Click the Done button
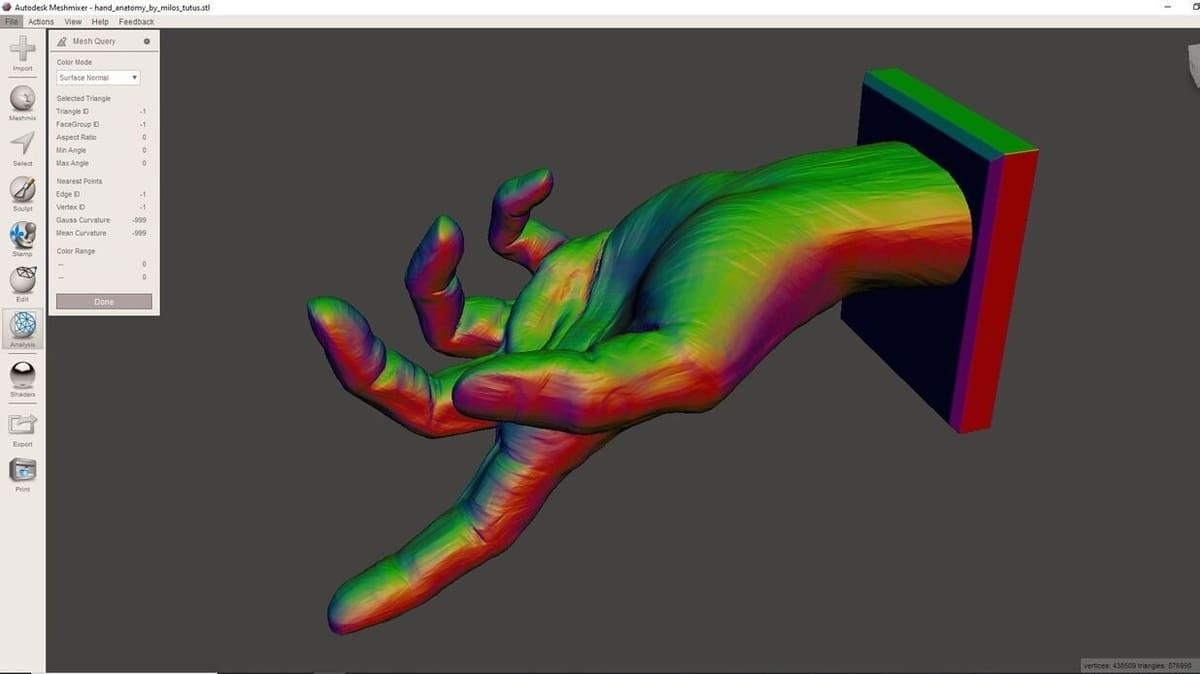Image resolution: width=1200 pixels, height=674 pixels. tap(104, 301)
